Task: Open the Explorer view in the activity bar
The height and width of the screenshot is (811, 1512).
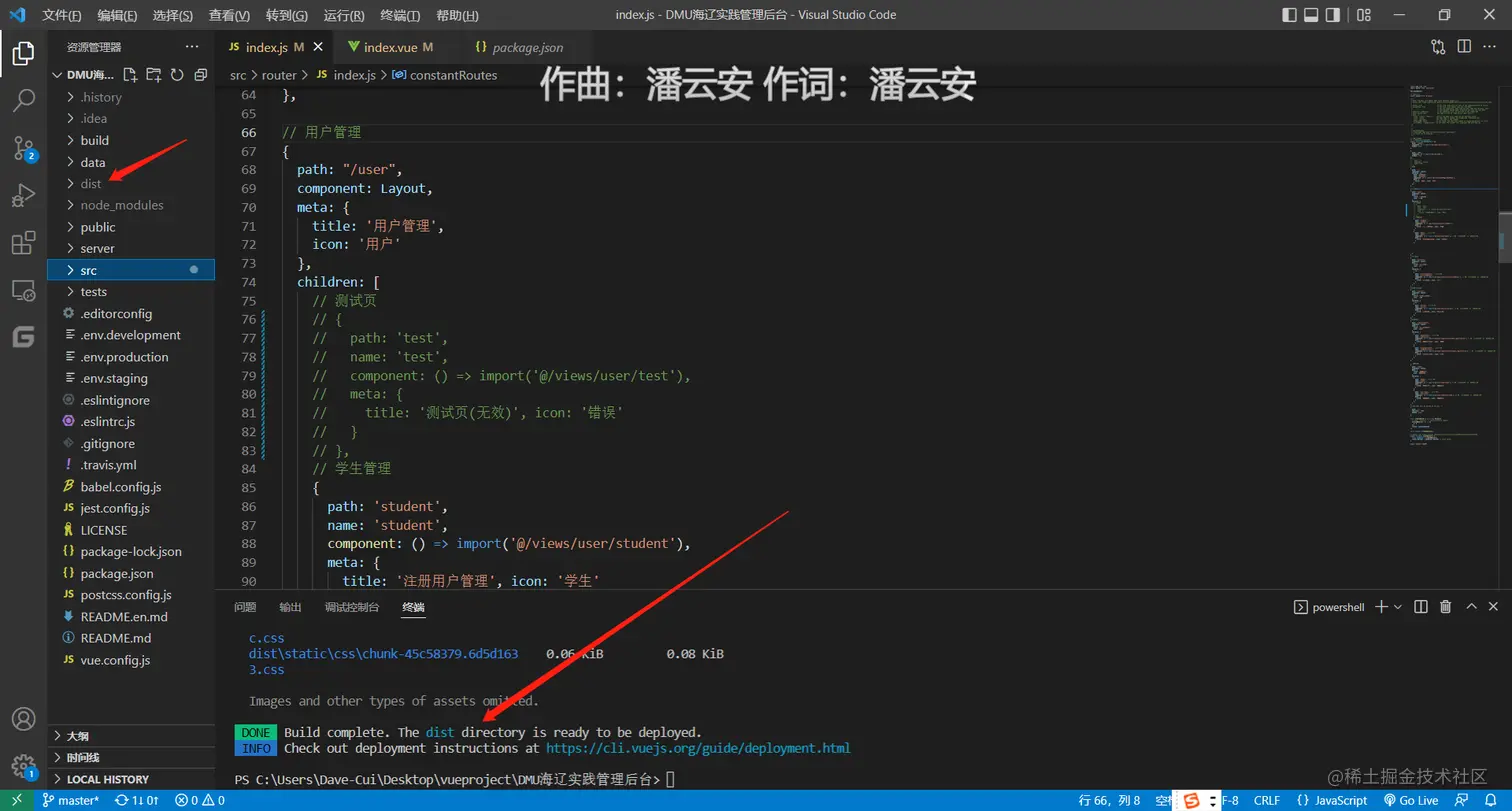Action: pyautogui.click(x=23, y=53)
